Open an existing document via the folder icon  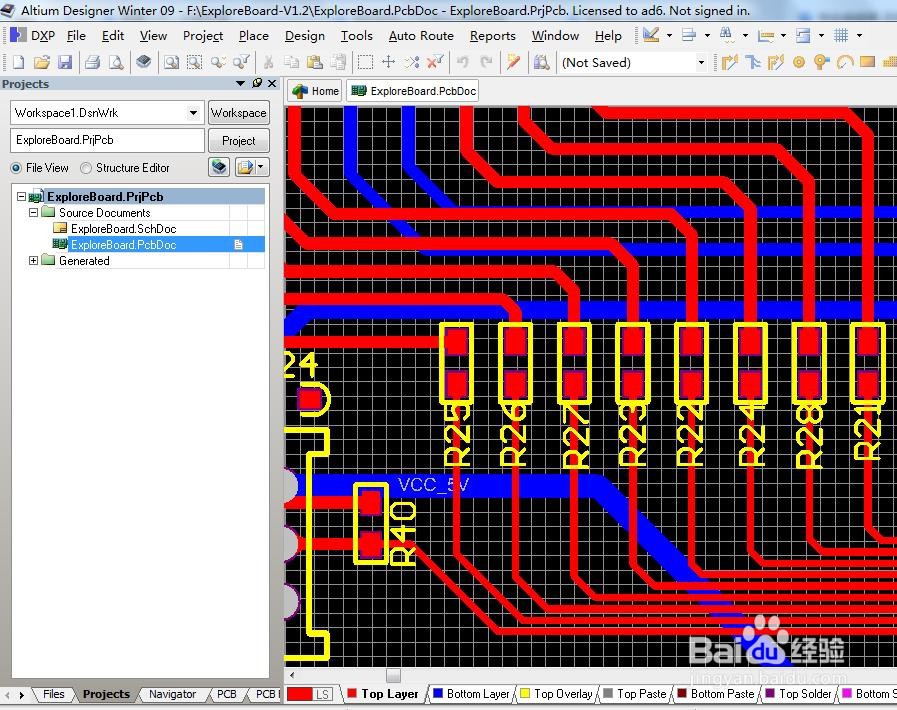point(41,62)
